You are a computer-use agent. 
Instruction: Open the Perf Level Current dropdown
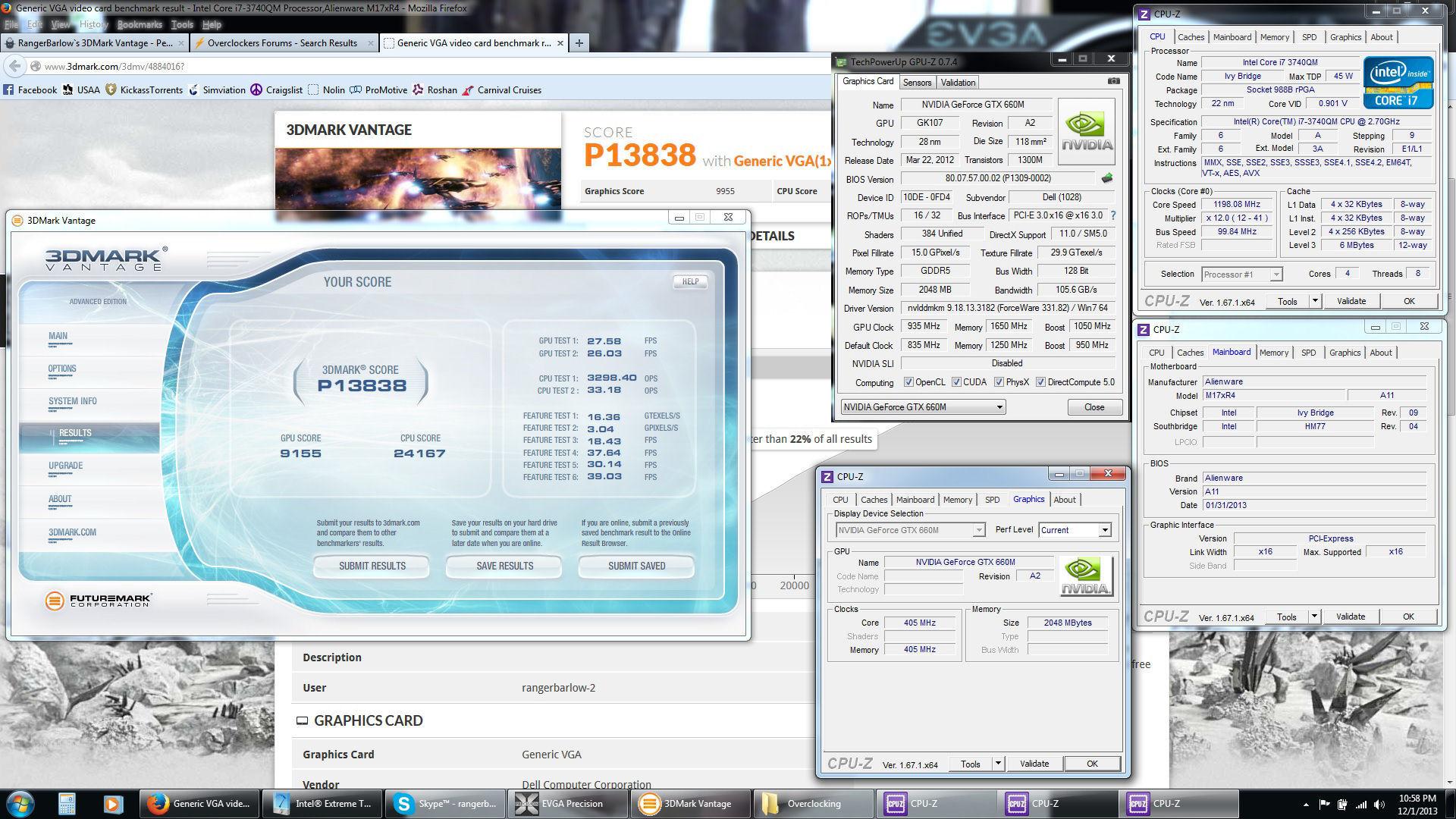point(1075,530)
